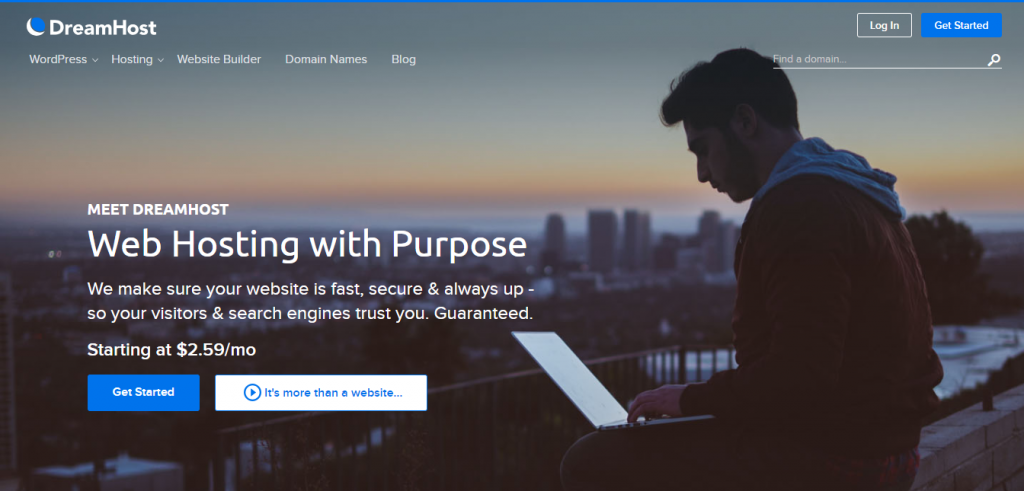The image size is (1024, 491).
Task: Click the DreamHost wordmark text
Action: (103, 27)
